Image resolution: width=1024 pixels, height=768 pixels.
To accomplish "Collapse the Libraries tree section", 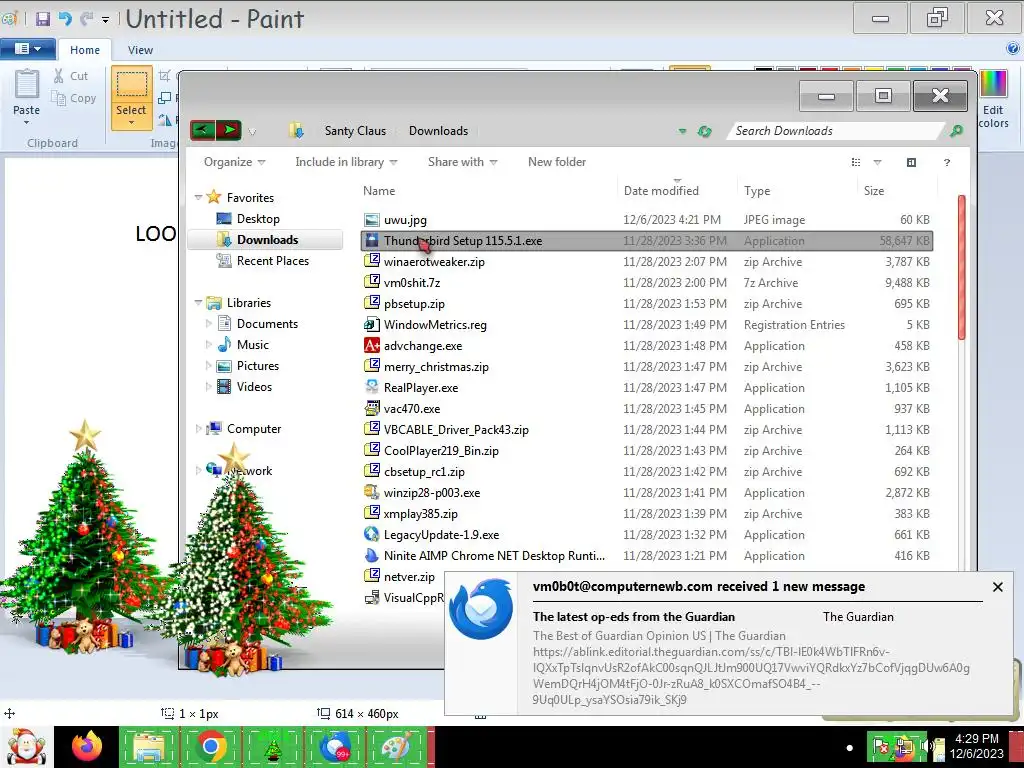I will tap(198, 302).
